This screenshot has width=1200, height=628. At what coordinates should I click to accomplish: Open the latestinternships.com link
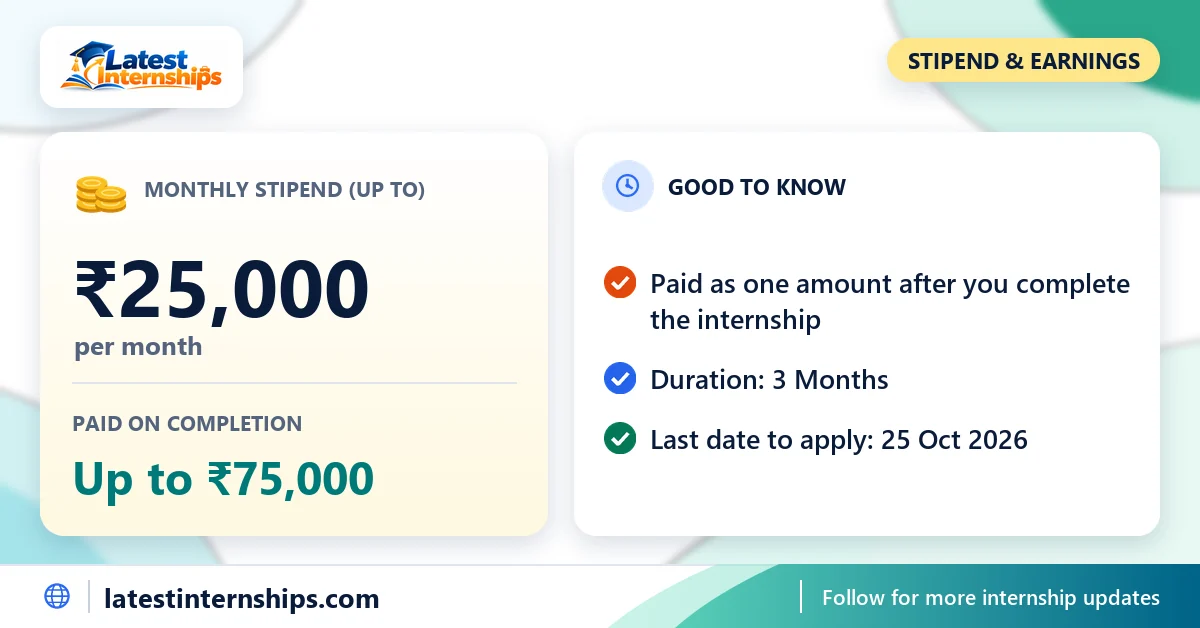point(242,599)
